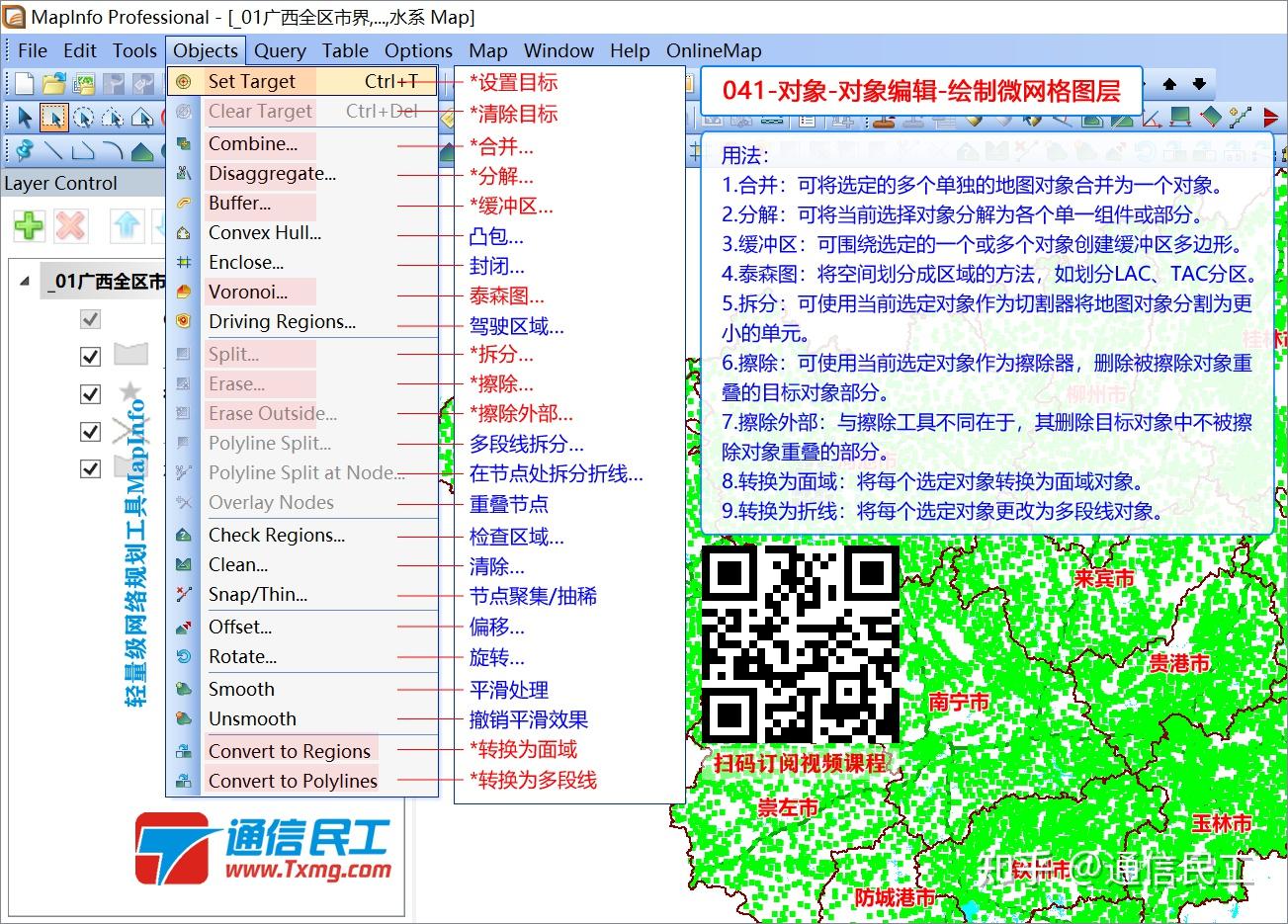The image size is (1288, 924).
Task: Open the Help menu
Action: pyautogui.click(x=630, y=50)
